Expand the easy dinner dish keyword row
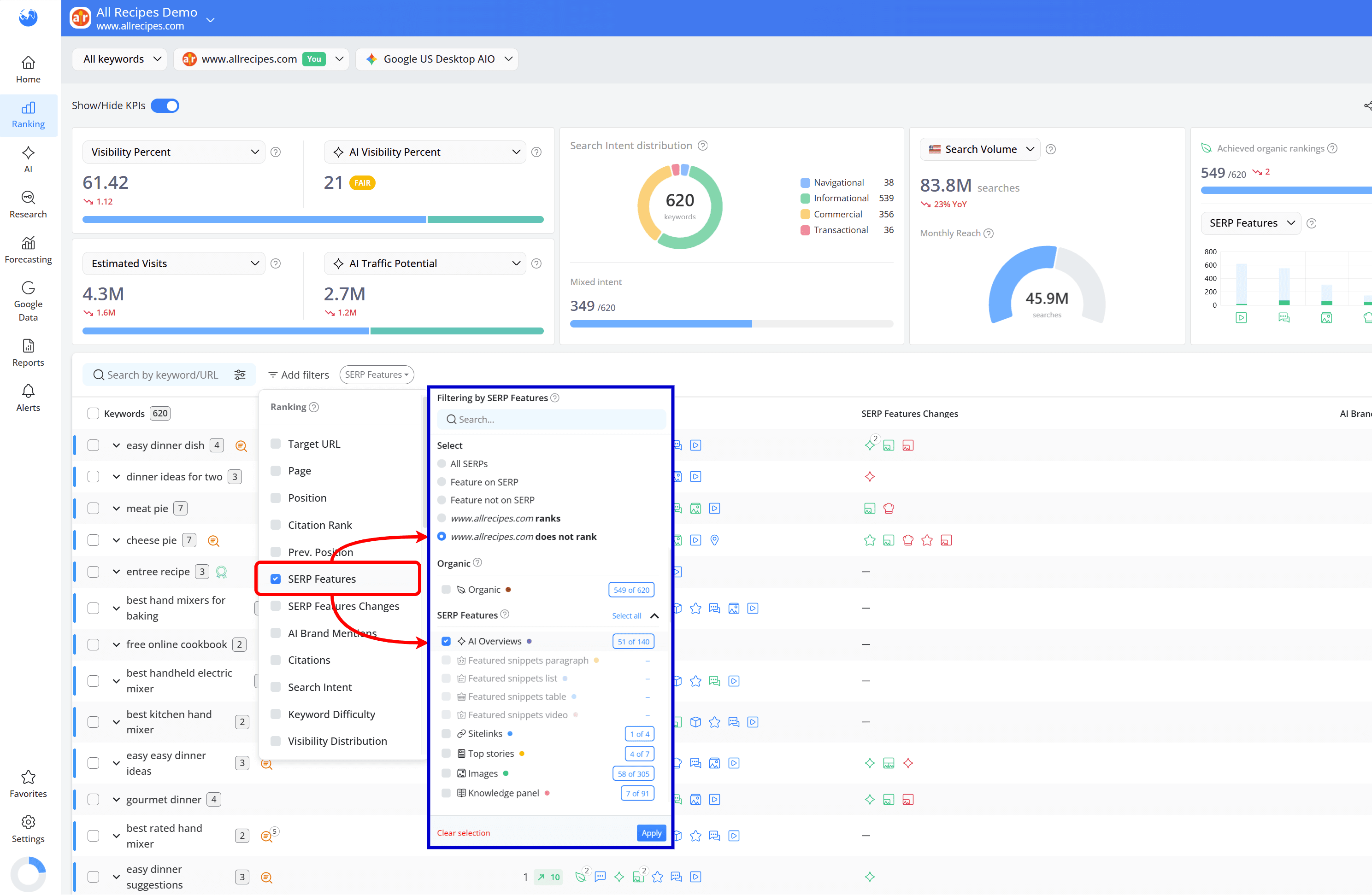 116,445
